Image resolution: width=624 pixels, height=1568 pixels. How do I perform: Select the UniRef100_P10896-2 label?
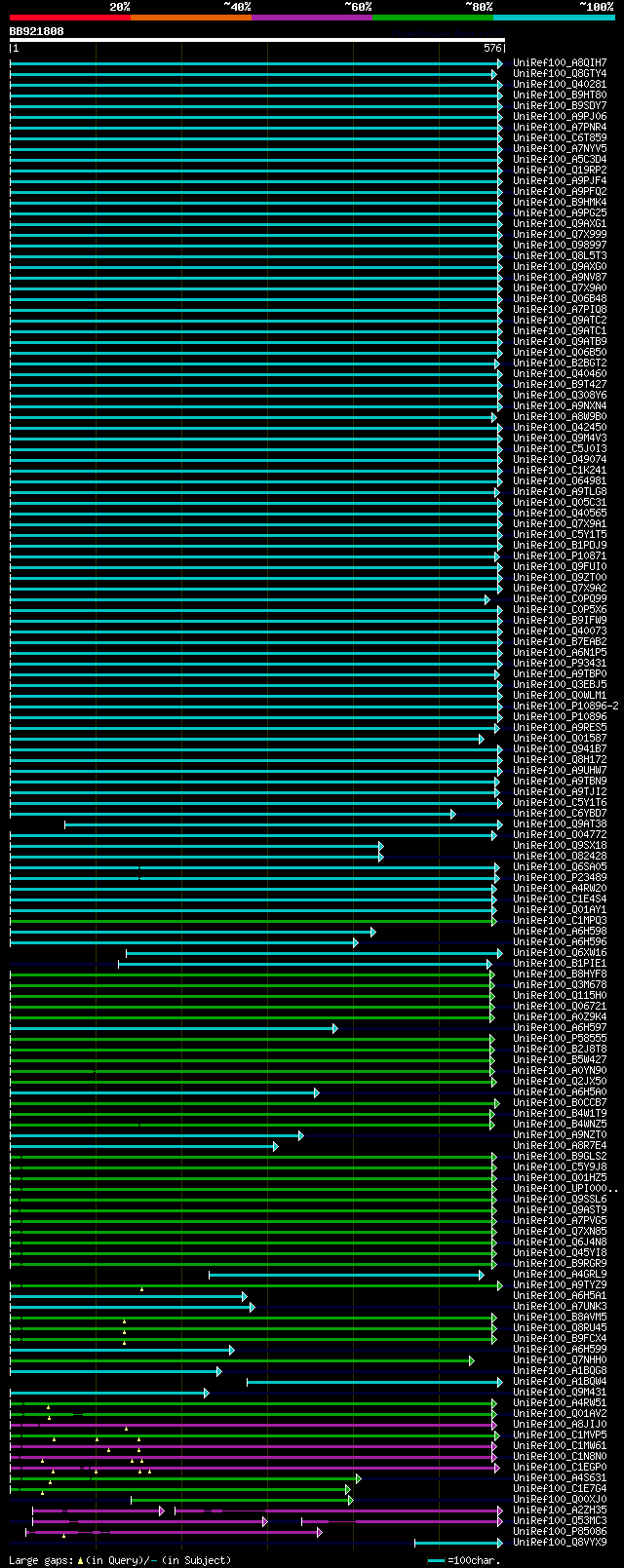(x=565, y=706)
